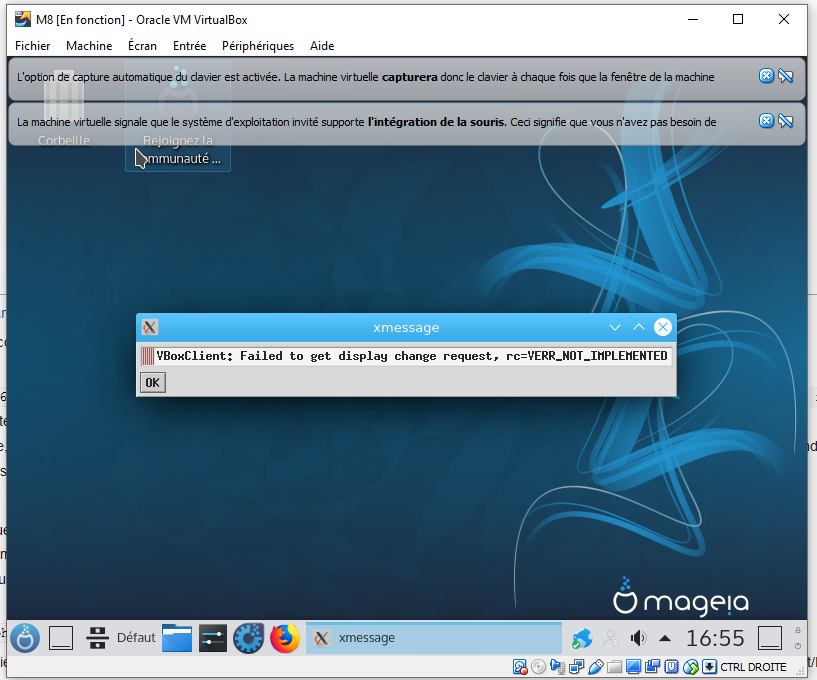Open the virtual desktop pager icon

97,638
